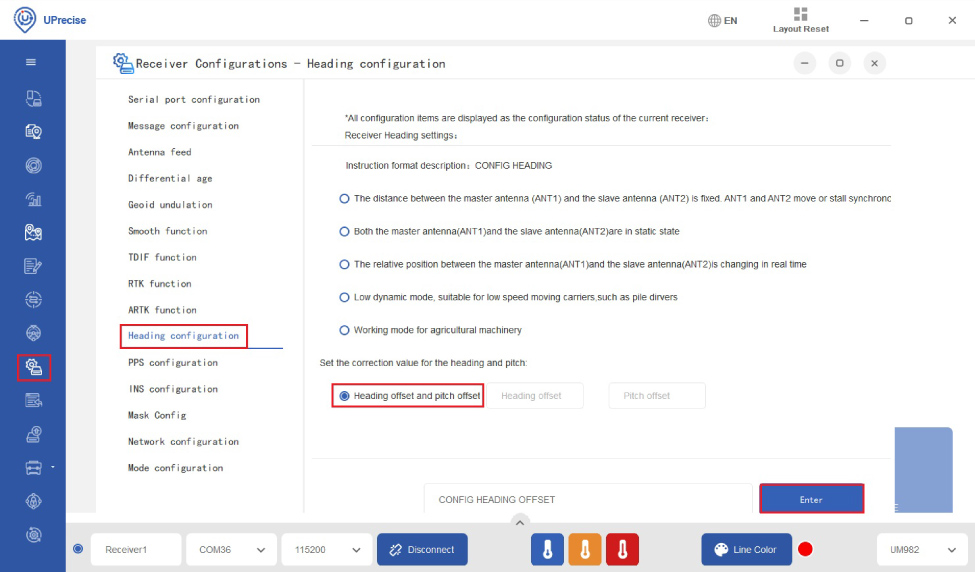This screenshot has width=975, height=572.
Task: Click the hamburger menu icon in sidebar
Action: point(32,62)
